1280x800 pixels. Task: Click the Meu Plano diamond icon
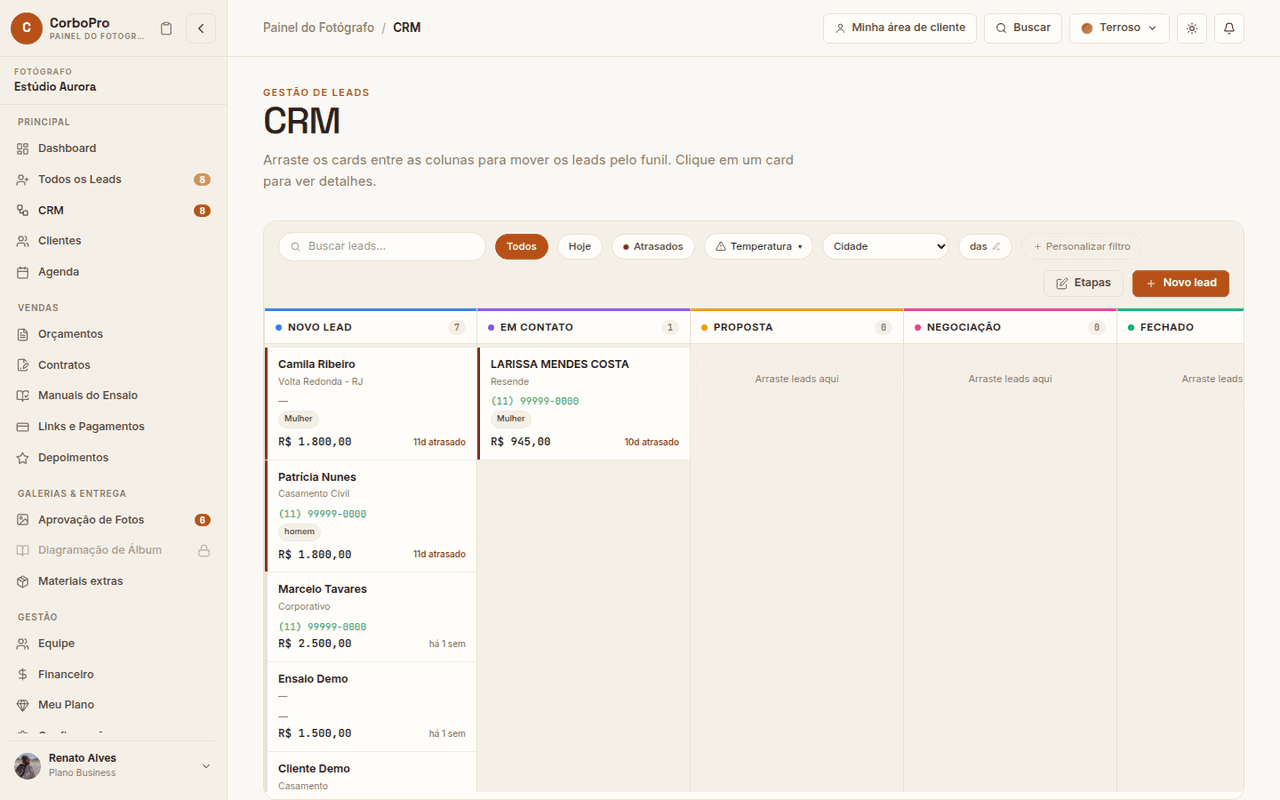point(23,705)
